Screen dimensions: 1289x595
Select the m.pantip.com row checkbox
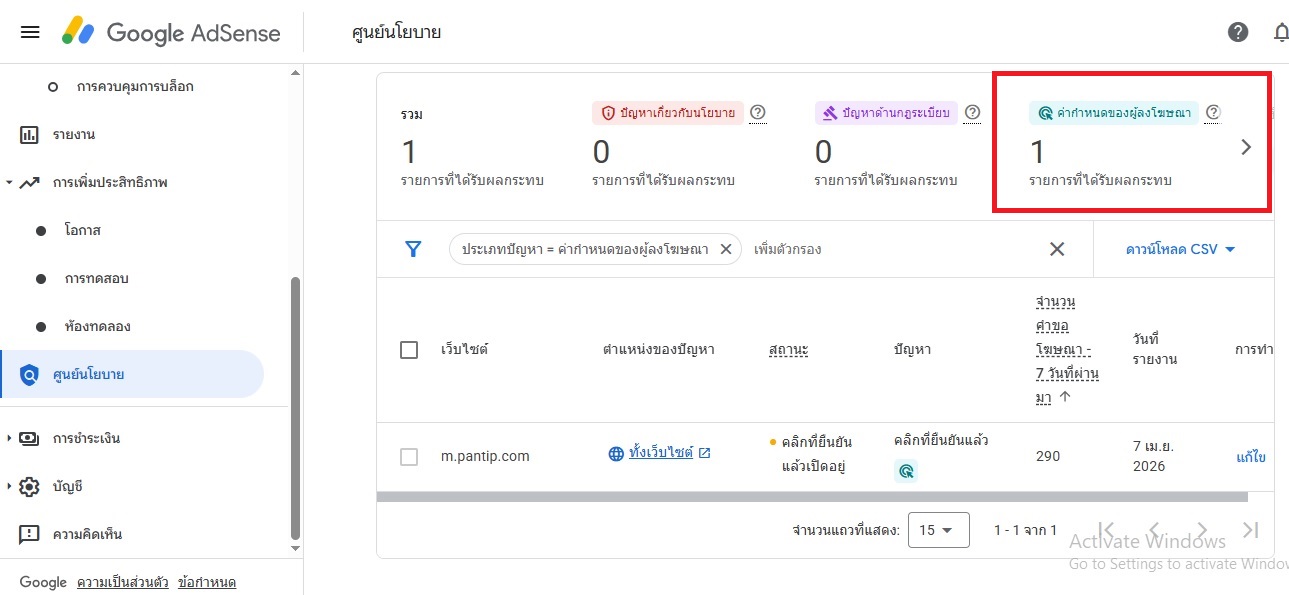click(x=409, y=456)
